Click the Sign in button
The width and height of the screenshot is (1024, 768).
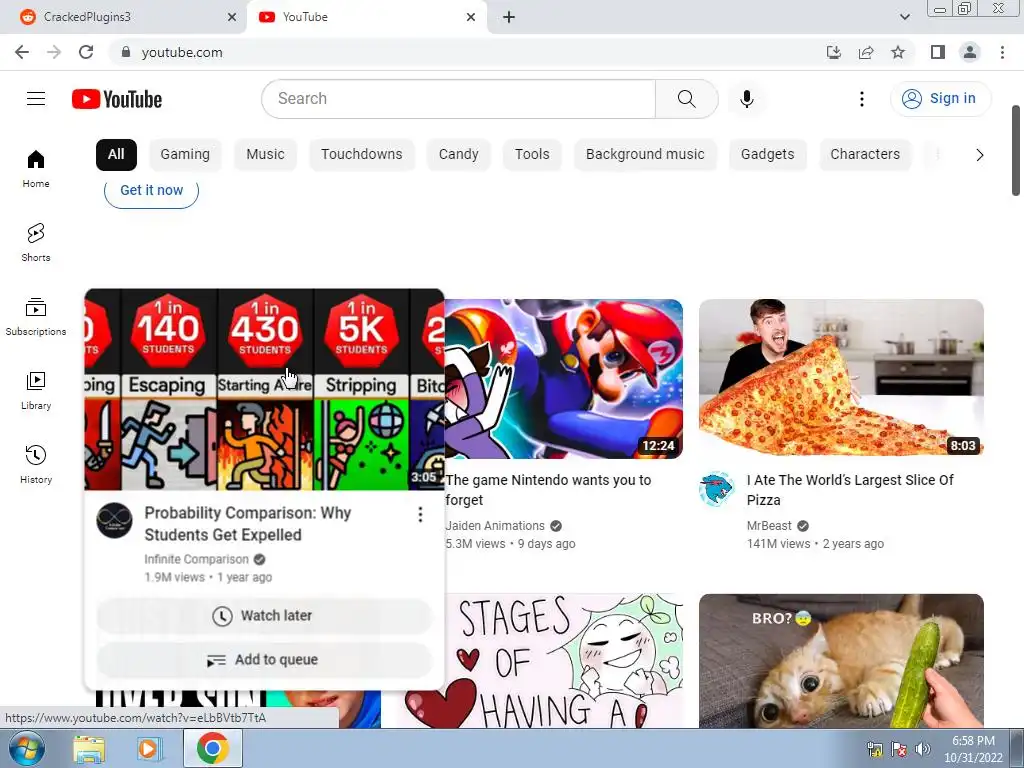[940, 99]
